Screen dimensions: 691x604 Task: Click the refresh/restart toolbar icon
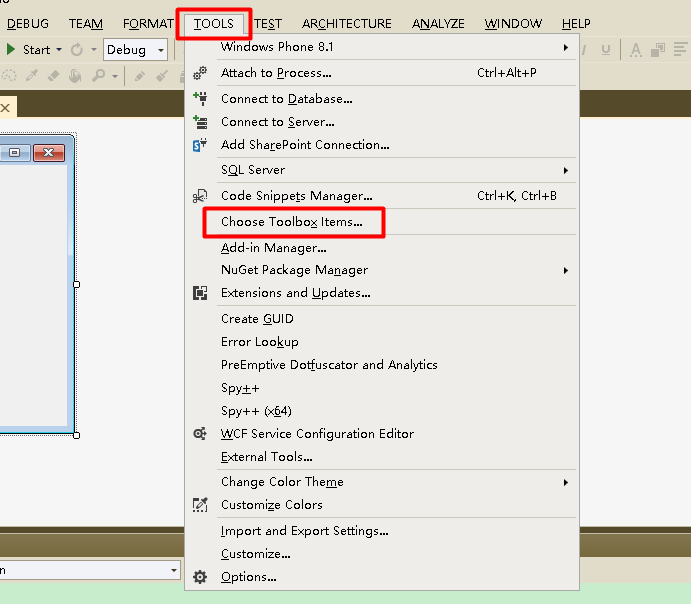pos(77,49)
